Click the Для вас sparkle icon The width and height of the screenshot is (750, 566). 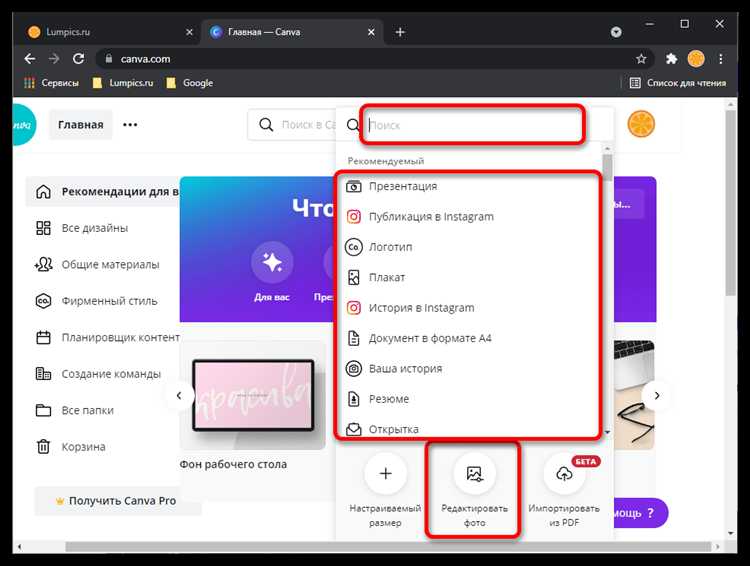(272, 262)
